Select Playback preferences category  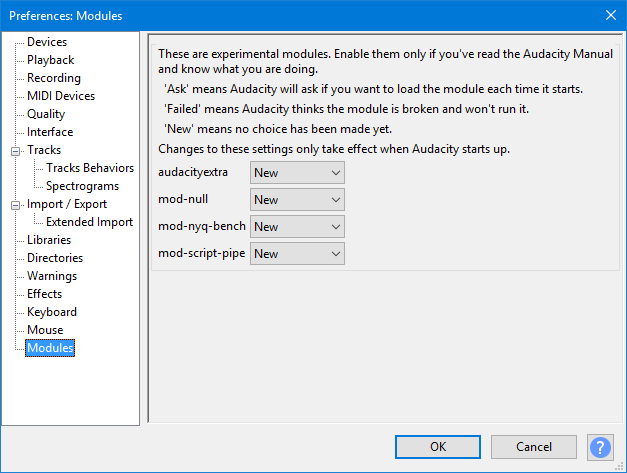click(x=50, y=60)
